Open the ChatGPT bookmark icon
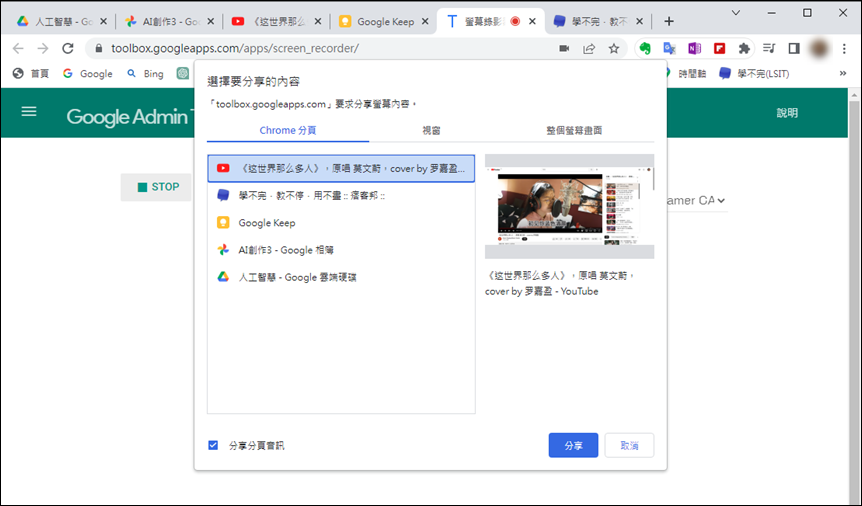The height and width of the screenshot is (506, 862). (x=183, y=74)
